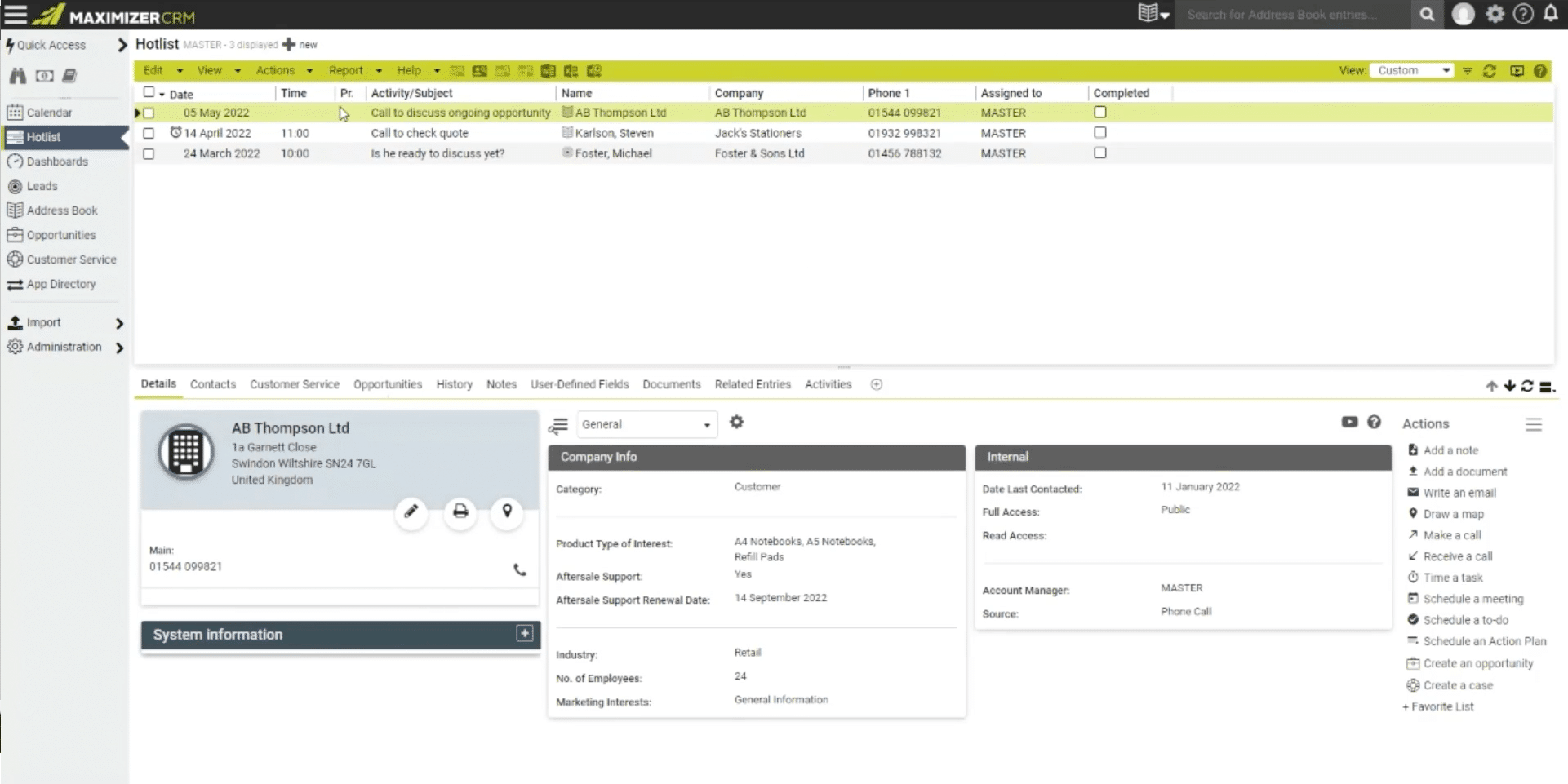Expand the Quick Access panel arrow
Screen dimensions: 1568x784
(x=122, y=45)
